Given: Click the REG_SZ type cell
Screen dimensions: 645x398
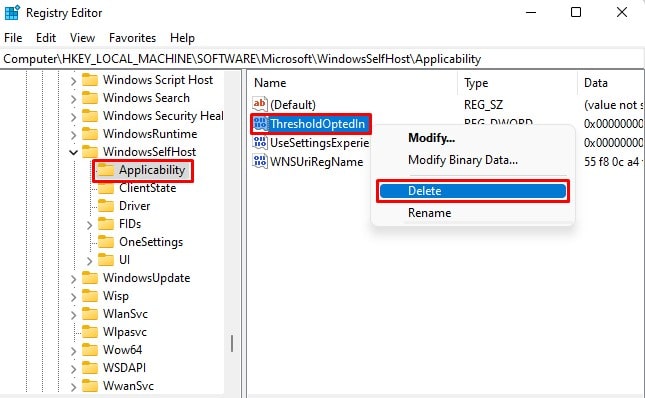Looking at the screenshot, I should pos(483,104).
